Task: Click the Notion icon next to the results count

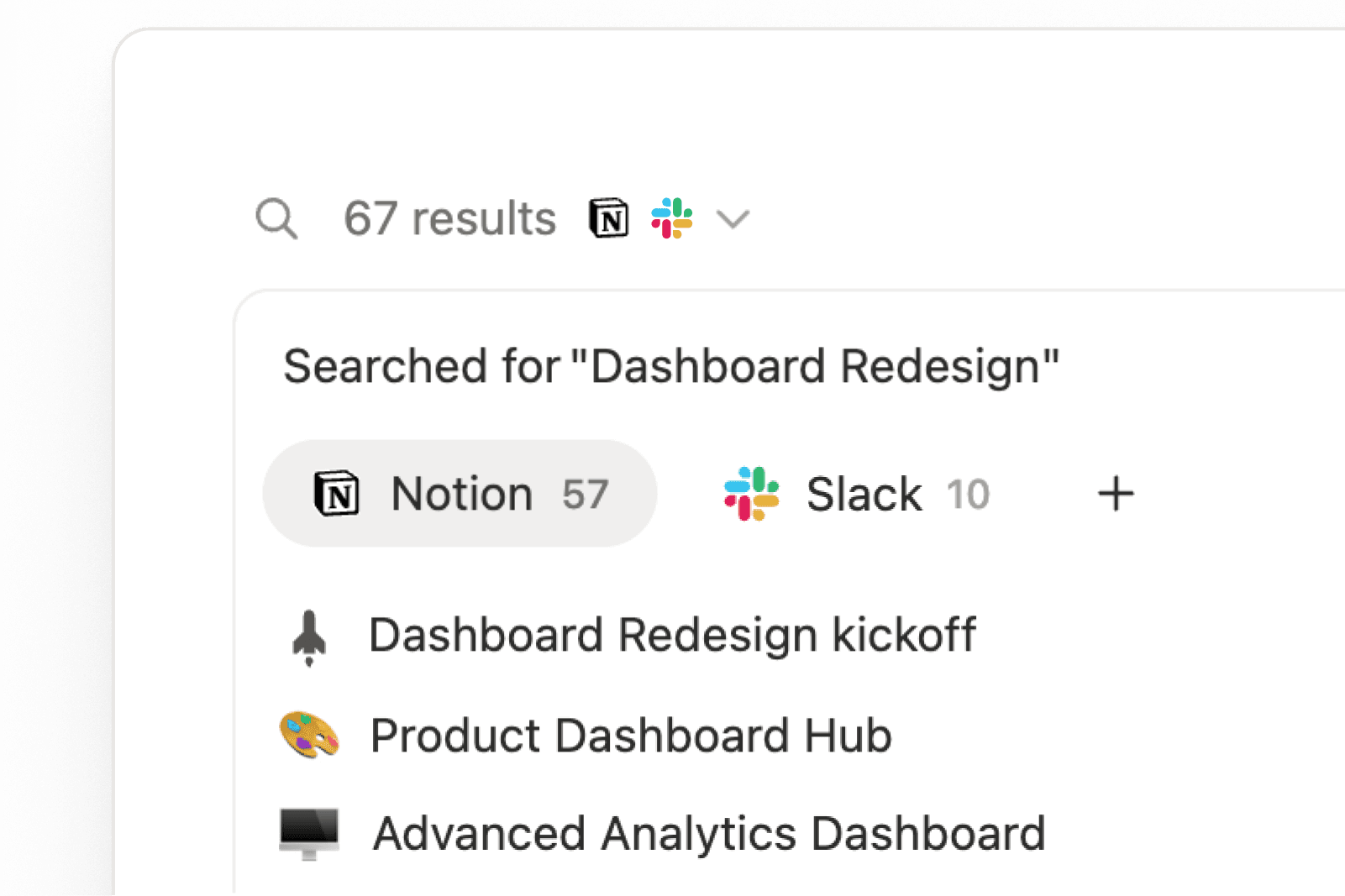Action: click(608, 218)
